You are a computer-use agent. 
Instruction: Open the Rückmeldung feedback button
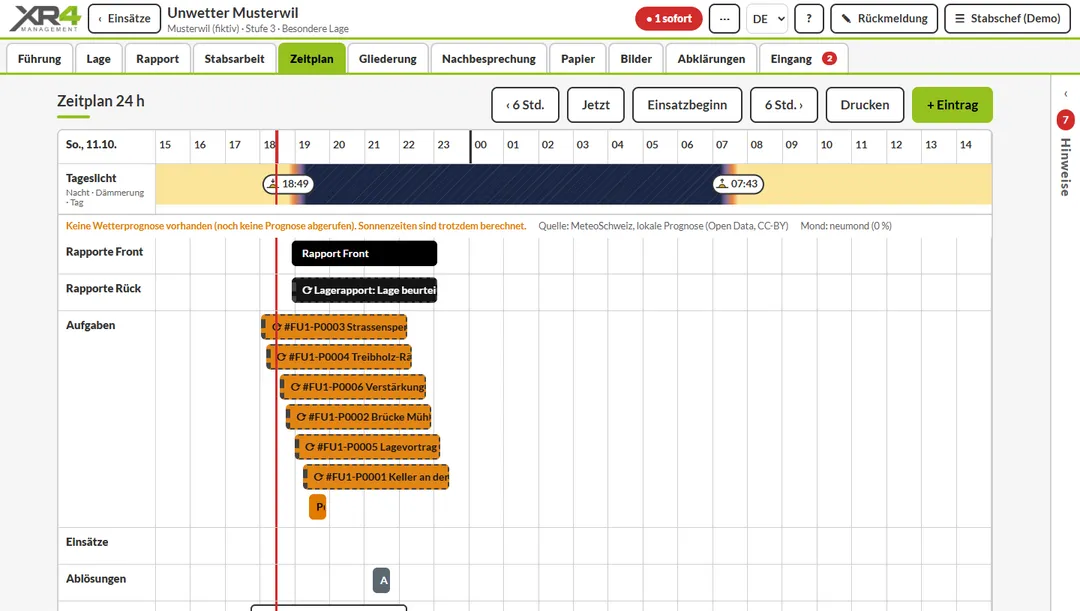point(884,19)
